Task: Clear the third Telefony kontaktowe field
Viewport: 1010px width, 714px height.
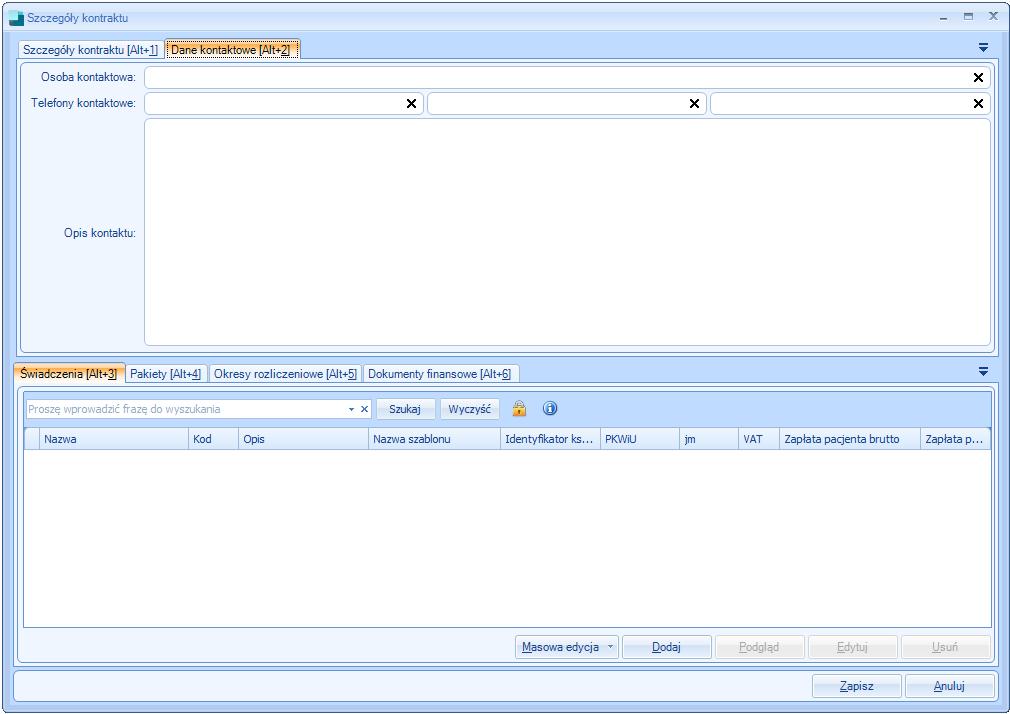Action: [x=978, y=104]
